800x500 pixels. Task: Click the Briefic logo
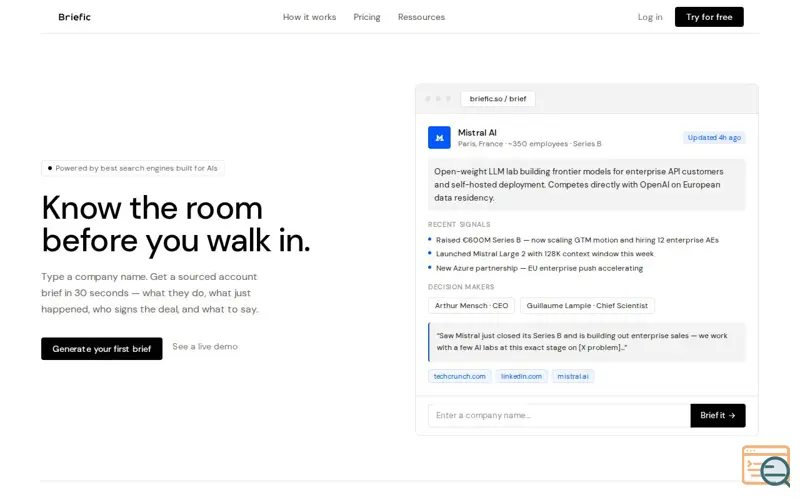[x=74, y=17]
